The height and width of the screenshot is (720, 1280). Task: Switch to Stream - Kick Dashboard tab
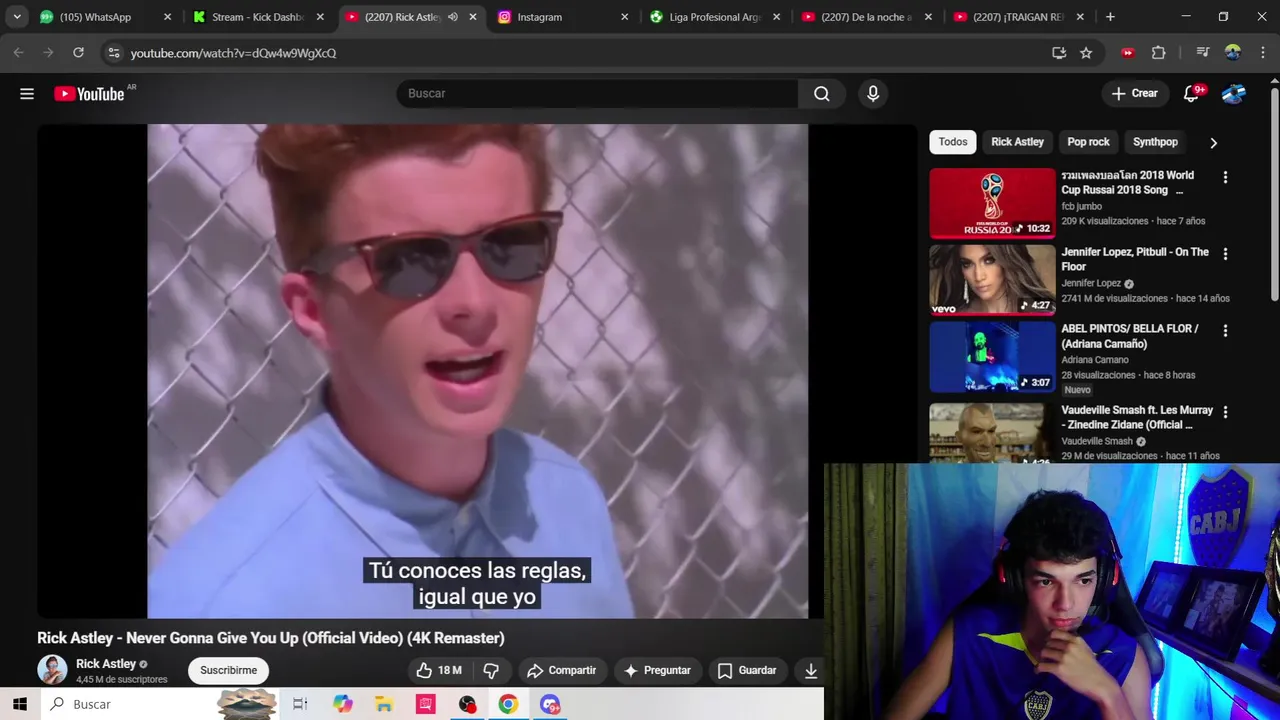click(x=258, y=17)
